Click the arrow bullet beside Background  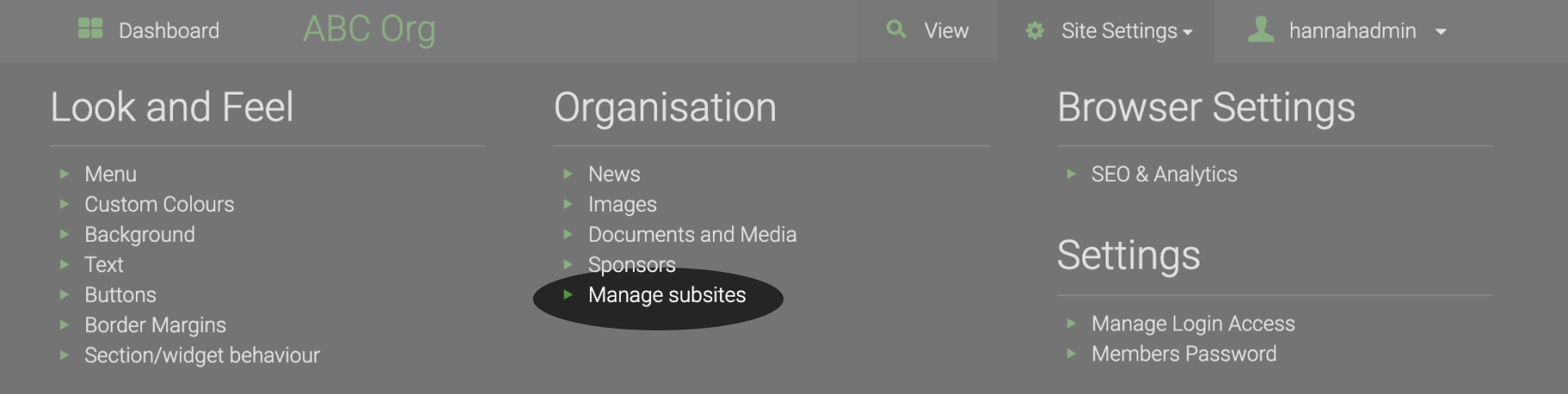(64, 234)
